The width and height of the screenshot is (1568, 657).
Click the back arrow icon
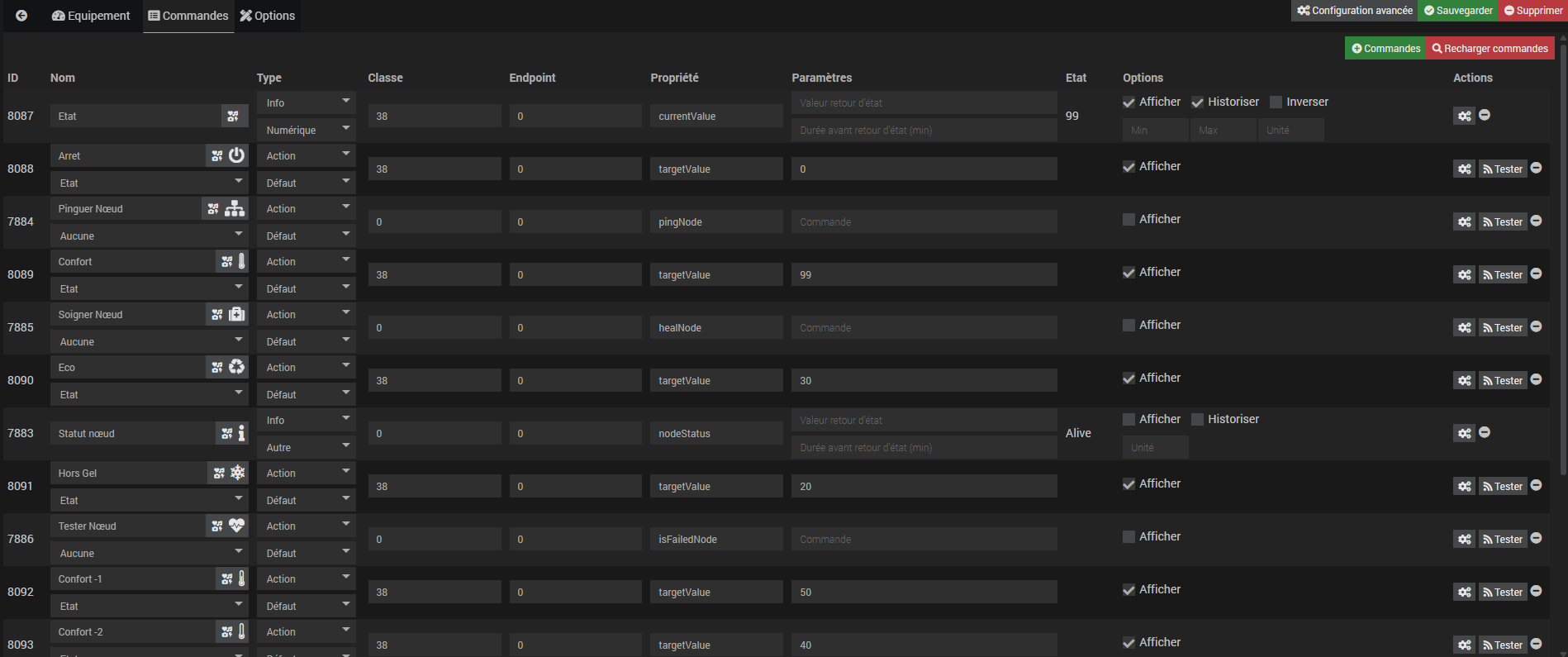[21, 16]
